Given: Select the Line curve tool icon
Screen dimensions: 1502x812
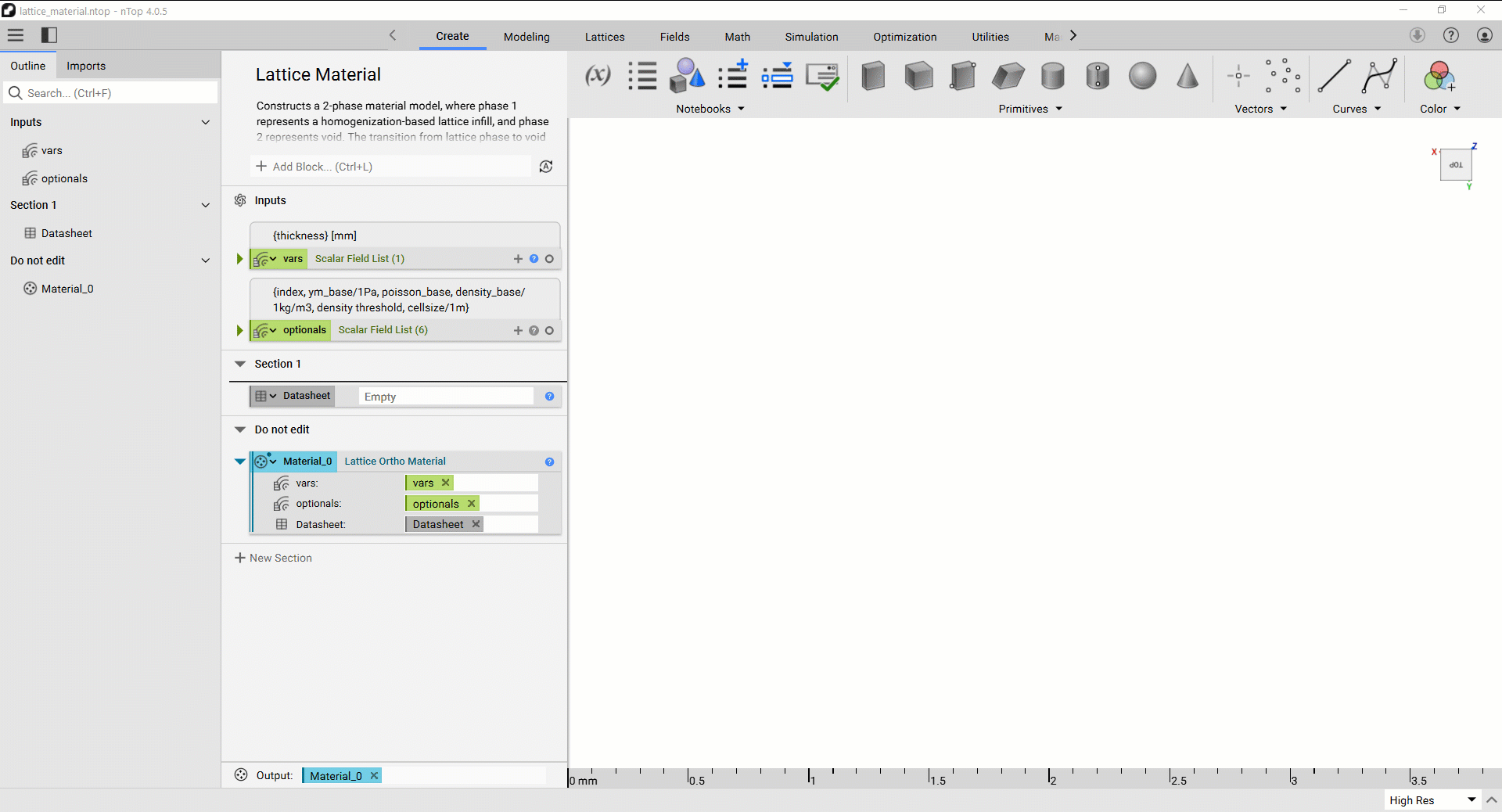Looking at the screenshot, I should click(1334, 76).
